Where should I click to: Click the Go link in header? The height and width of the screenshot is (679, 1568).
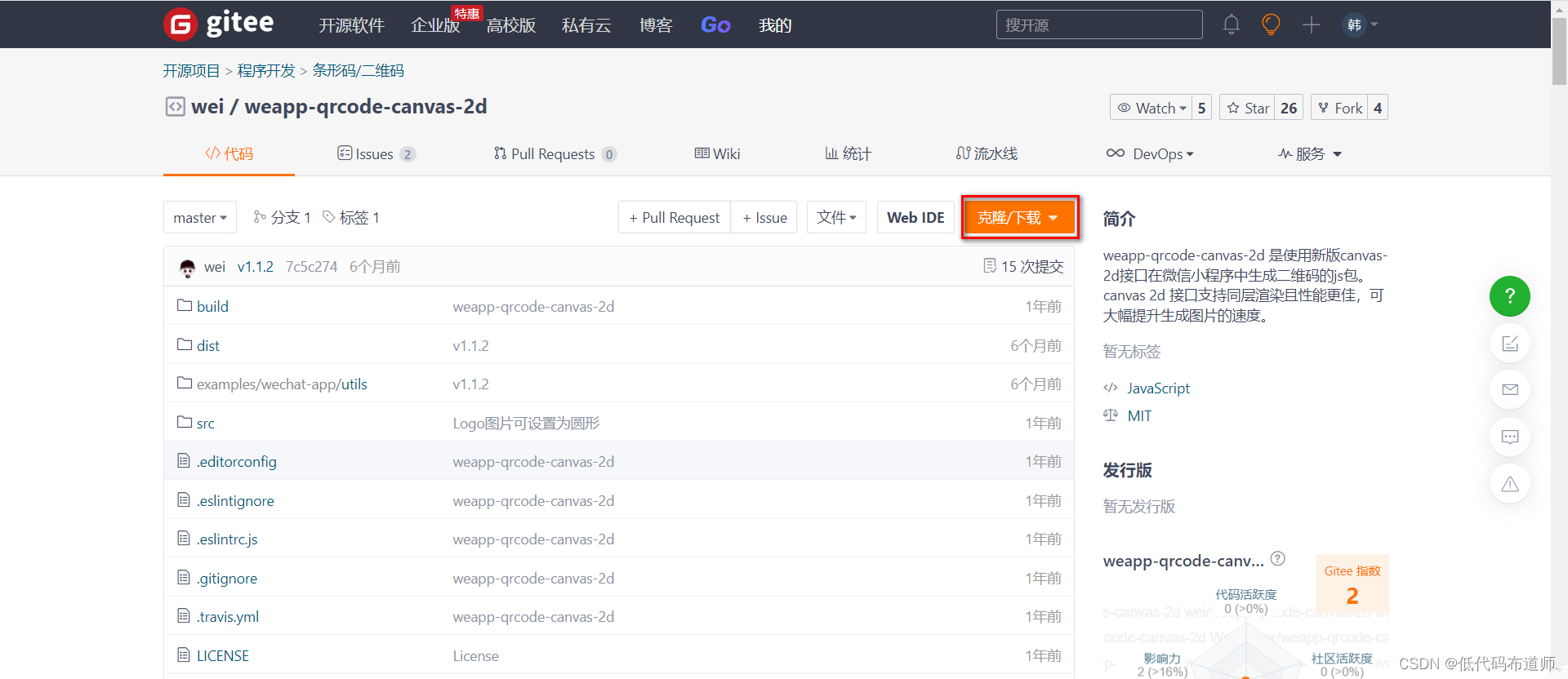coord(715,25)
